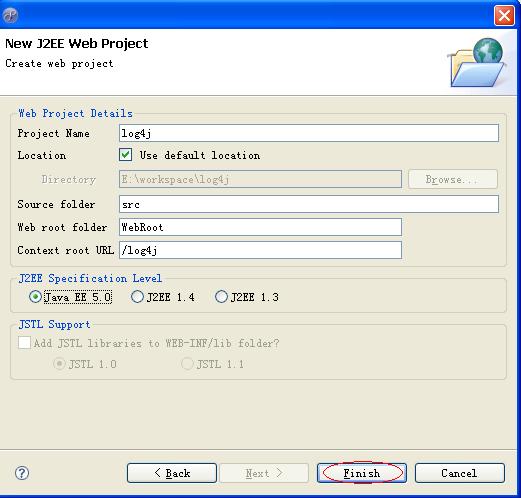Click the Finish button

tap(362, 473)
